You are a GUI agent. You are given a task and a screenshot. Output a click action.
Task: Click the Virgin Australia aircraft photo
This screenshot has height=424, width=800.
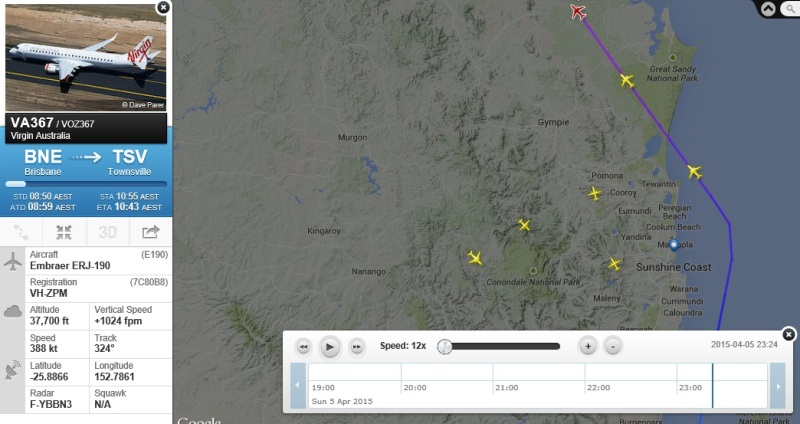click(x=86, y=58)
